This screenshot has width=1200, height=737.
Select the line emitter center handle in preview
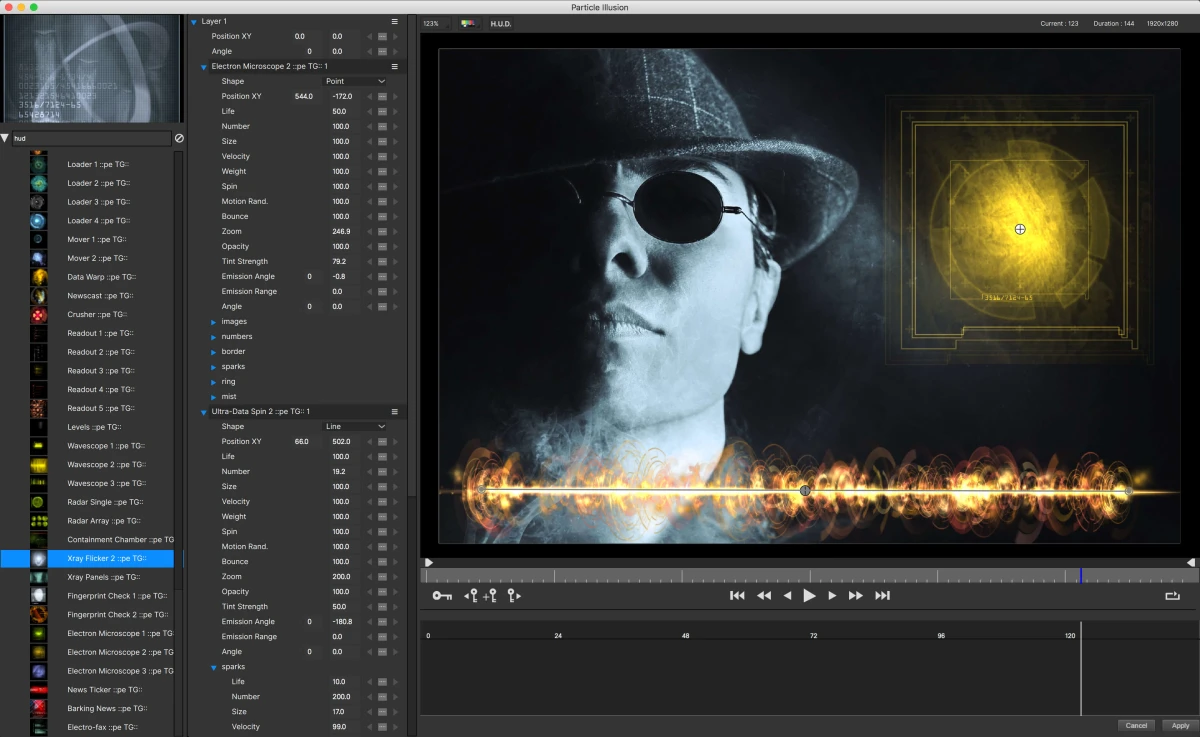805,491
